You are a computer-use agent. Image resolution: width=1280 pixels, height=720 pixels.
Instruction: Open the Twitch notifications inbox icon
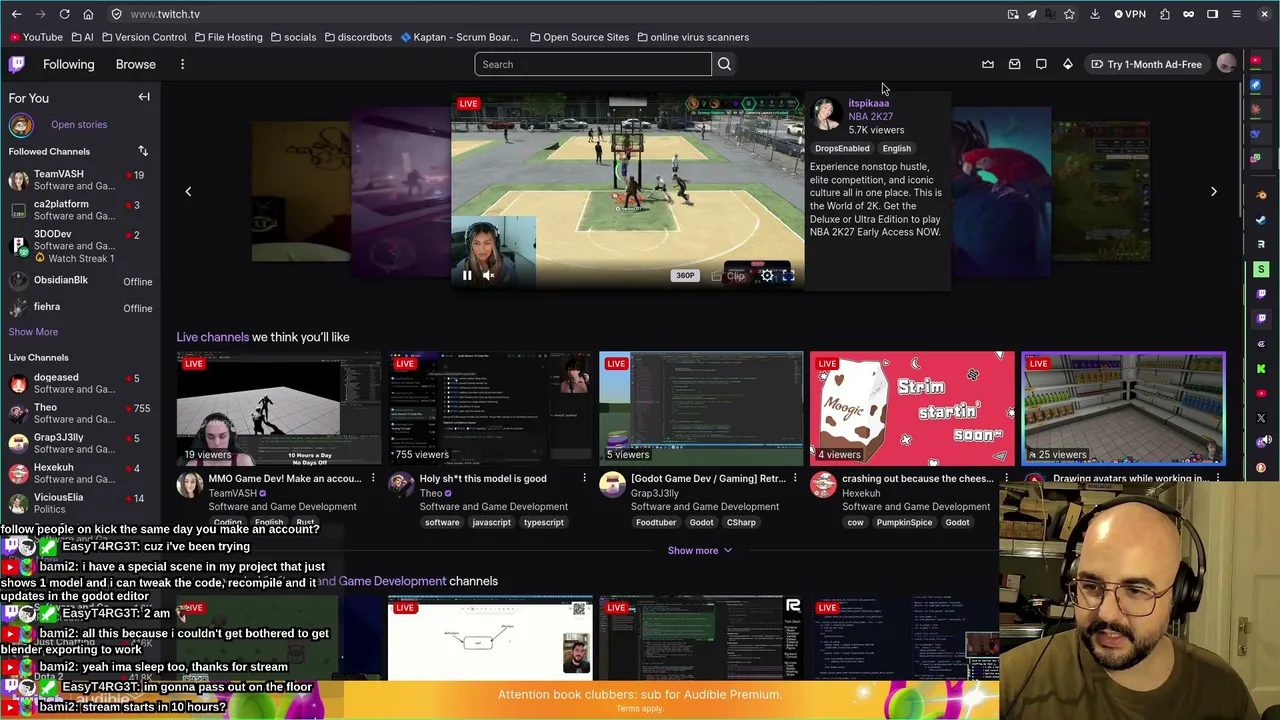coord(1014,64)
